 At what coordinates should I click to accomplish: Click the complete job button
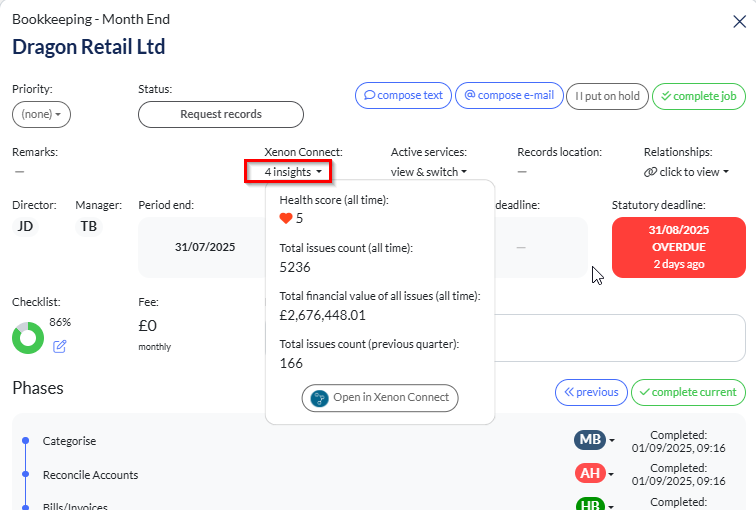pos(699,96)
